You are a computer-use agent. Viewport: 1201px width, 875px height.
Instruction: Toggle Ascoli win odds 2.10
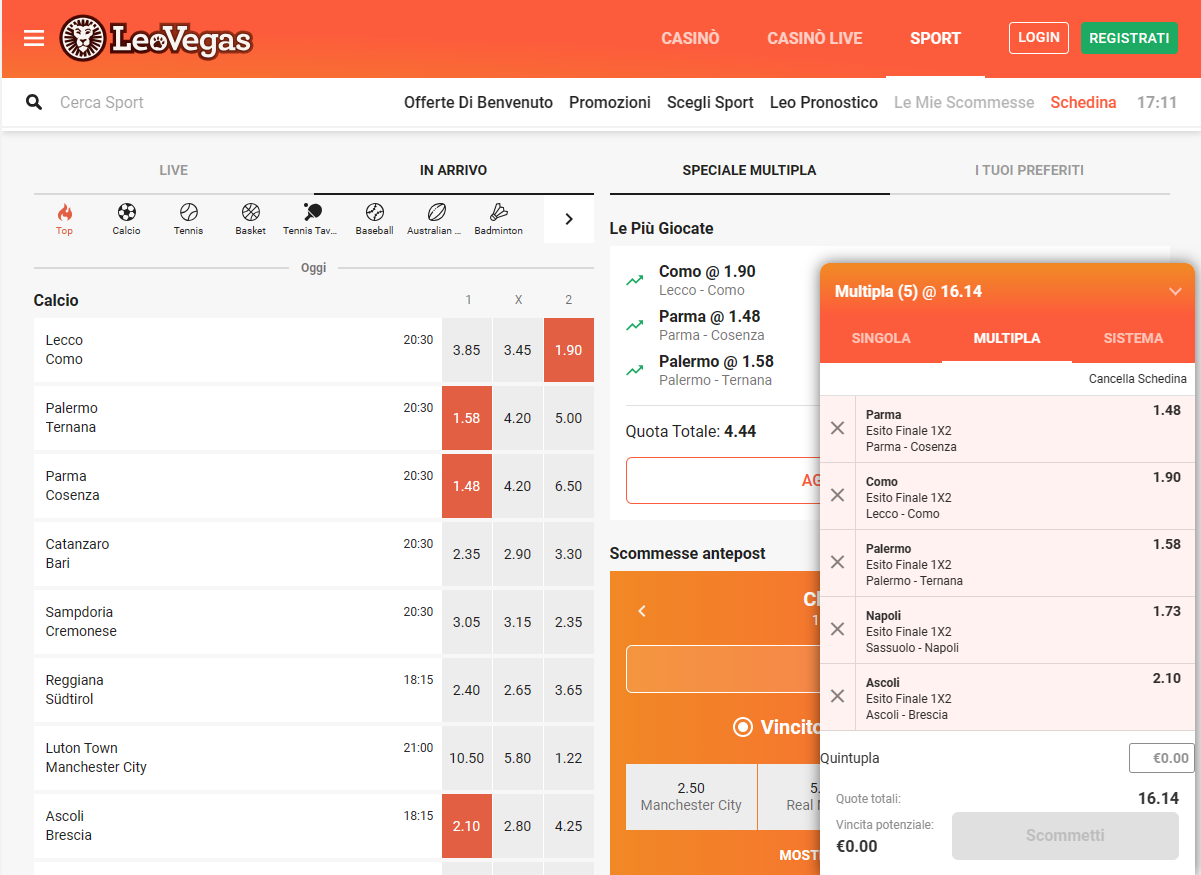[467, 826]
